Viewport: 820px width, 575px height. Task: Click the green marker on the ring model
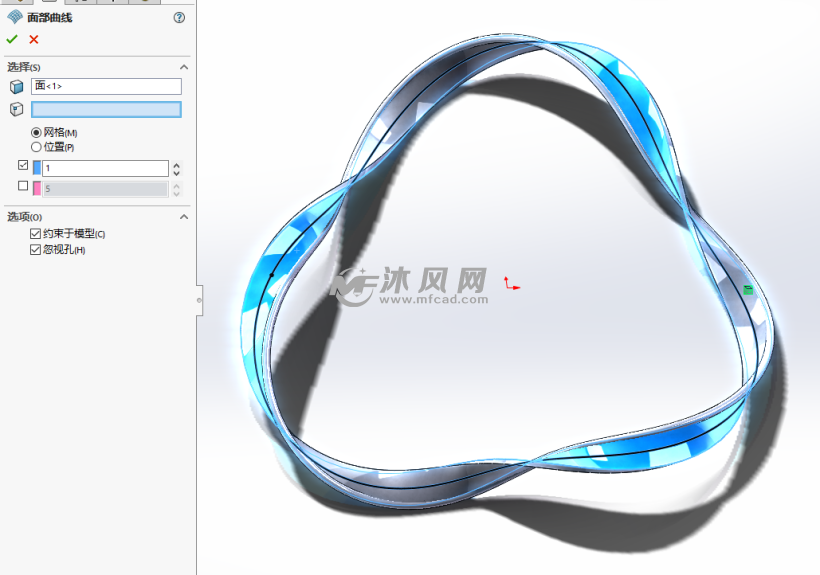pyautogui.click(x=748, y=289)
